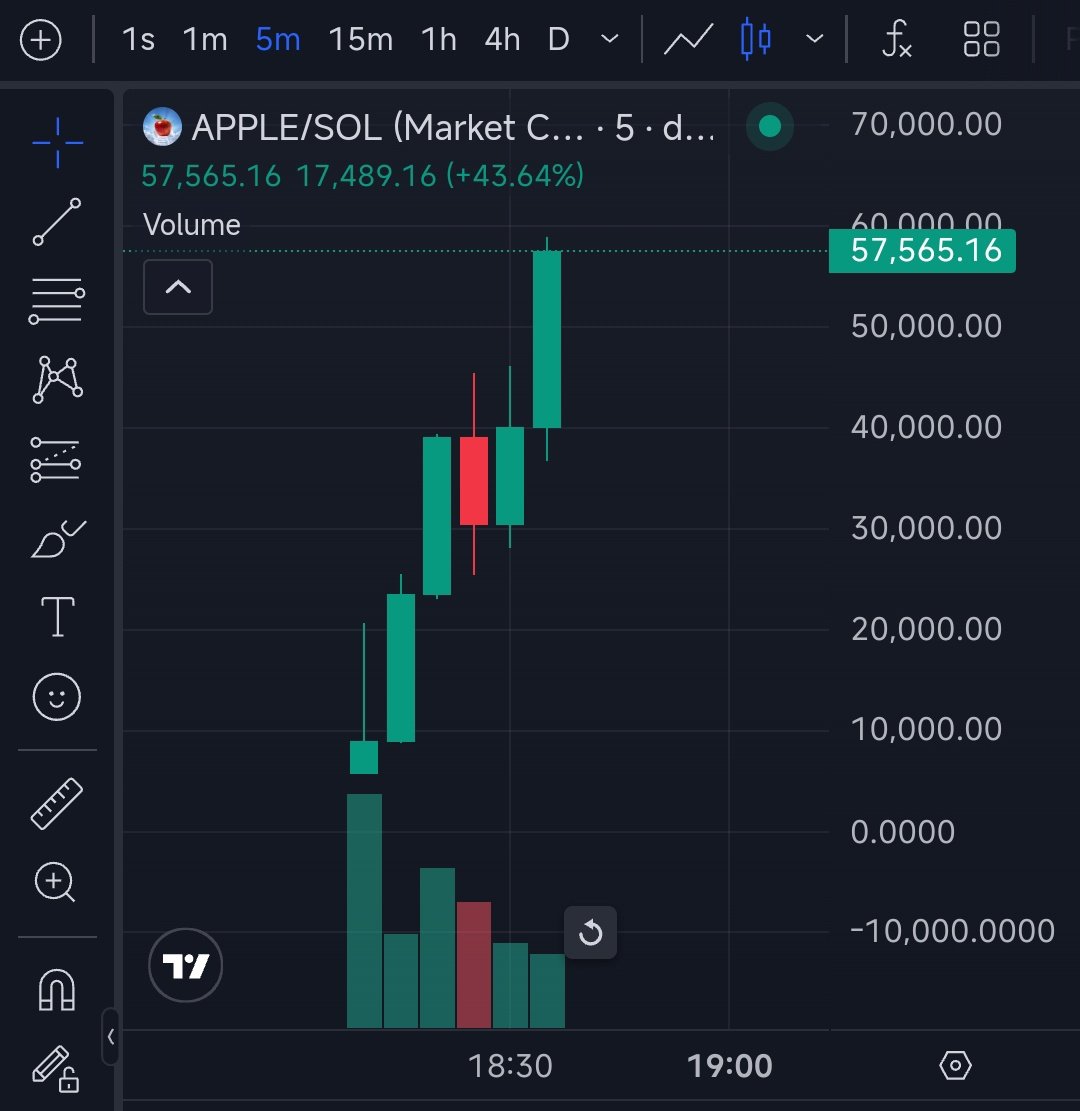This screenshot has width=1080, height=1111.
Task: Select the crosshair cursor tool
Action: [57, 143]
